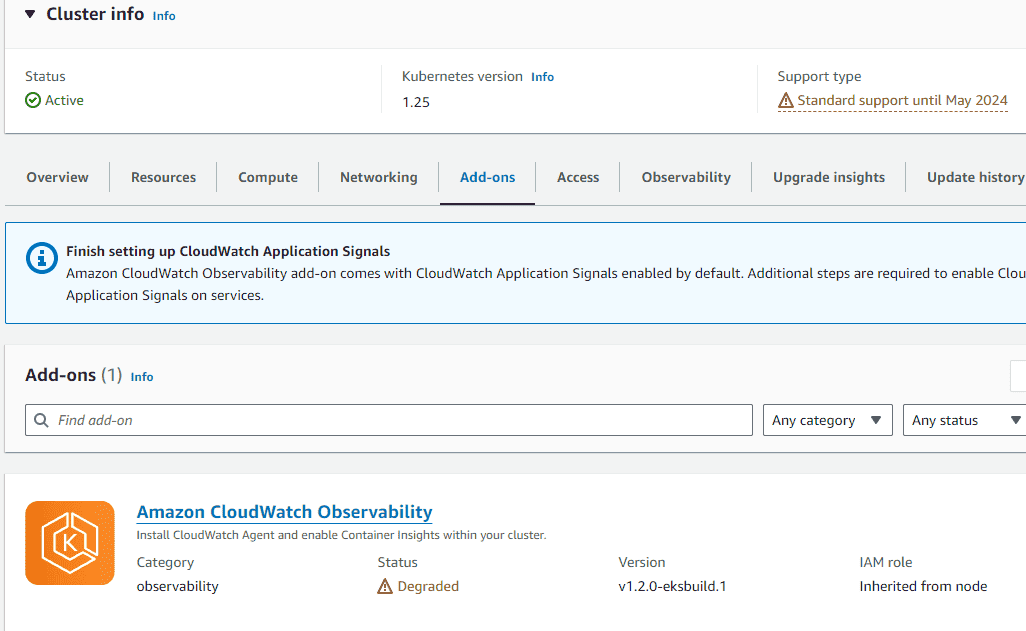Open the Any status dropdown

(x=964, y=420)
